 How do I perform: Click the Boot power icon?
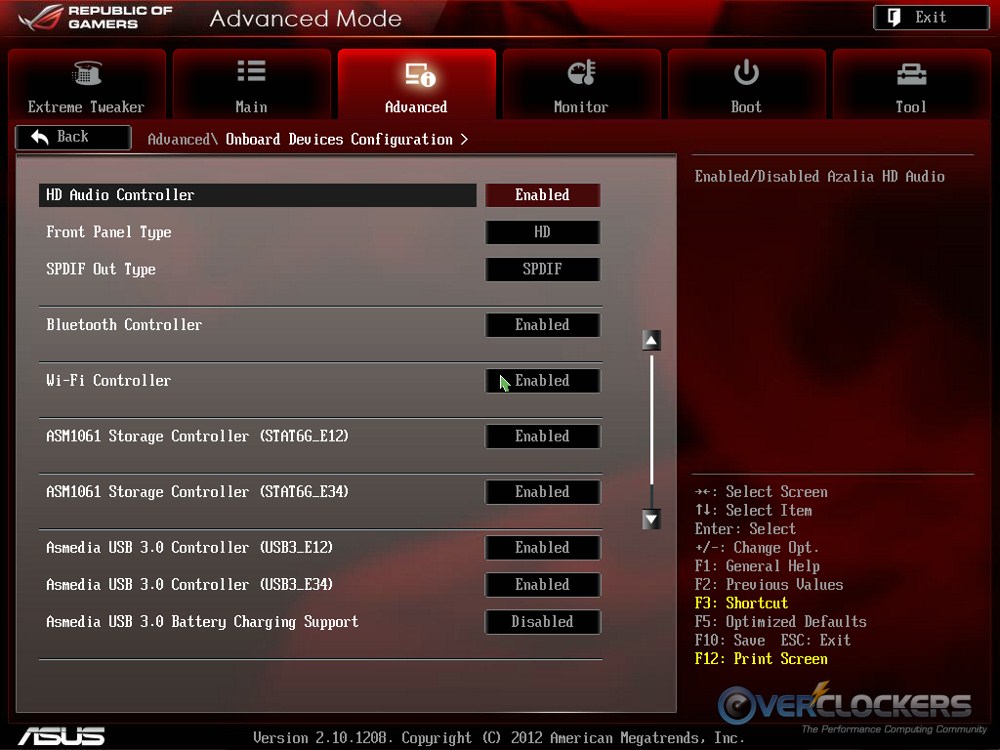coord(746,73)
